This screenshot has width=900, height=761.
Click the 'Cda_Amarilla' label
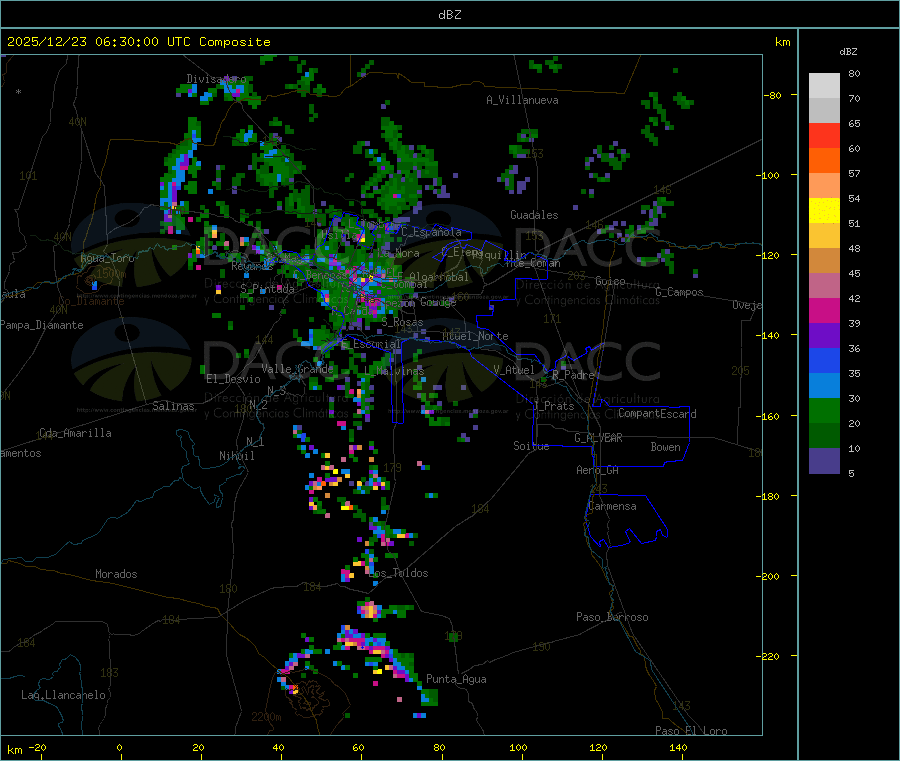coord(75,433)
